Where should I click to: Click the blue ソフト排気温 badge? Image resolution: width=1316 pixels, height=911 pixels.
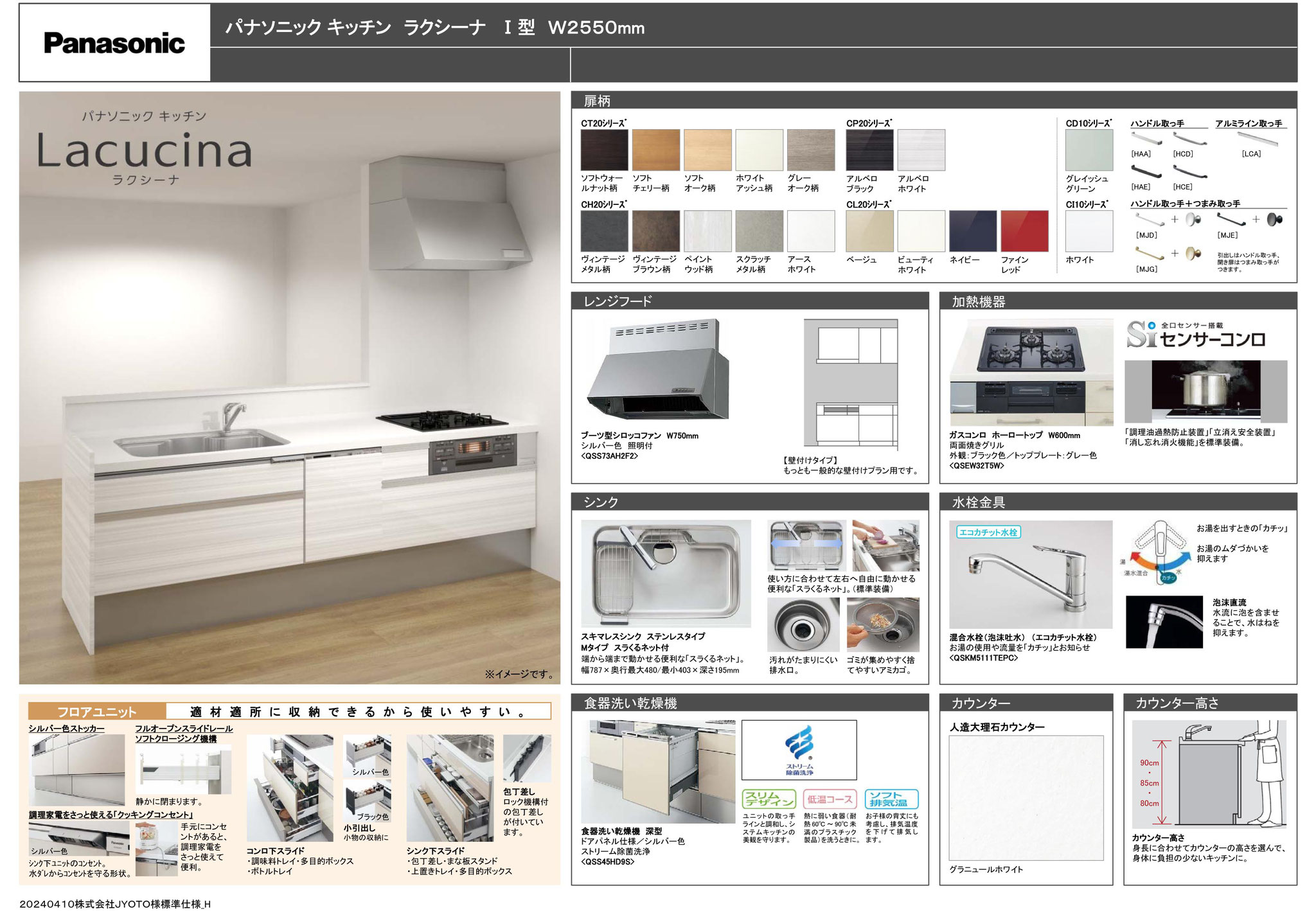click(x=891, y=799)
